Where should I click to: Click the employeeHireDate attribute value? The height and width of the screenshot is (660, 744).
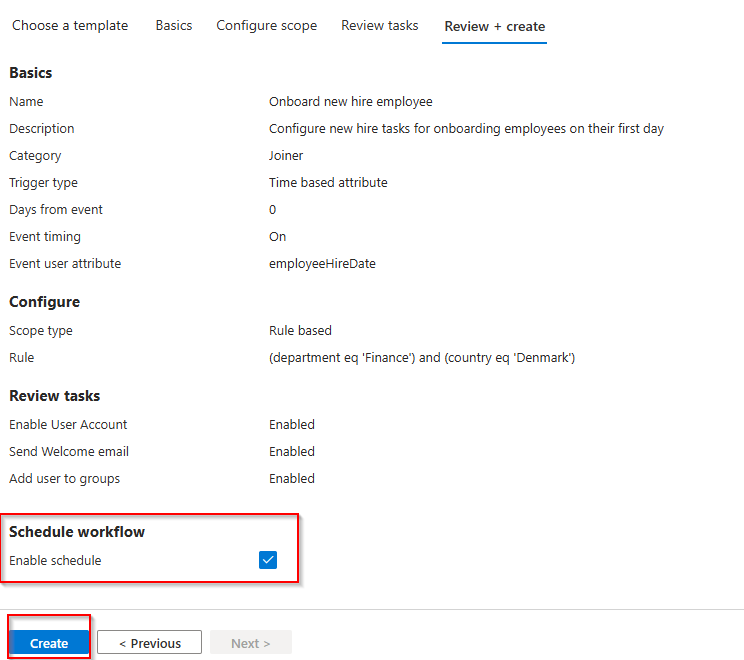pyautogui.click(x=322, y=264)
